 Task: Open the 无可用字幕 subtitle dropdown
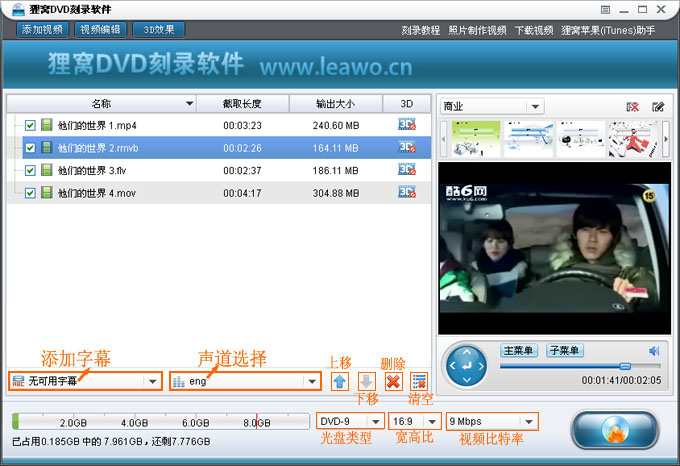85,381
